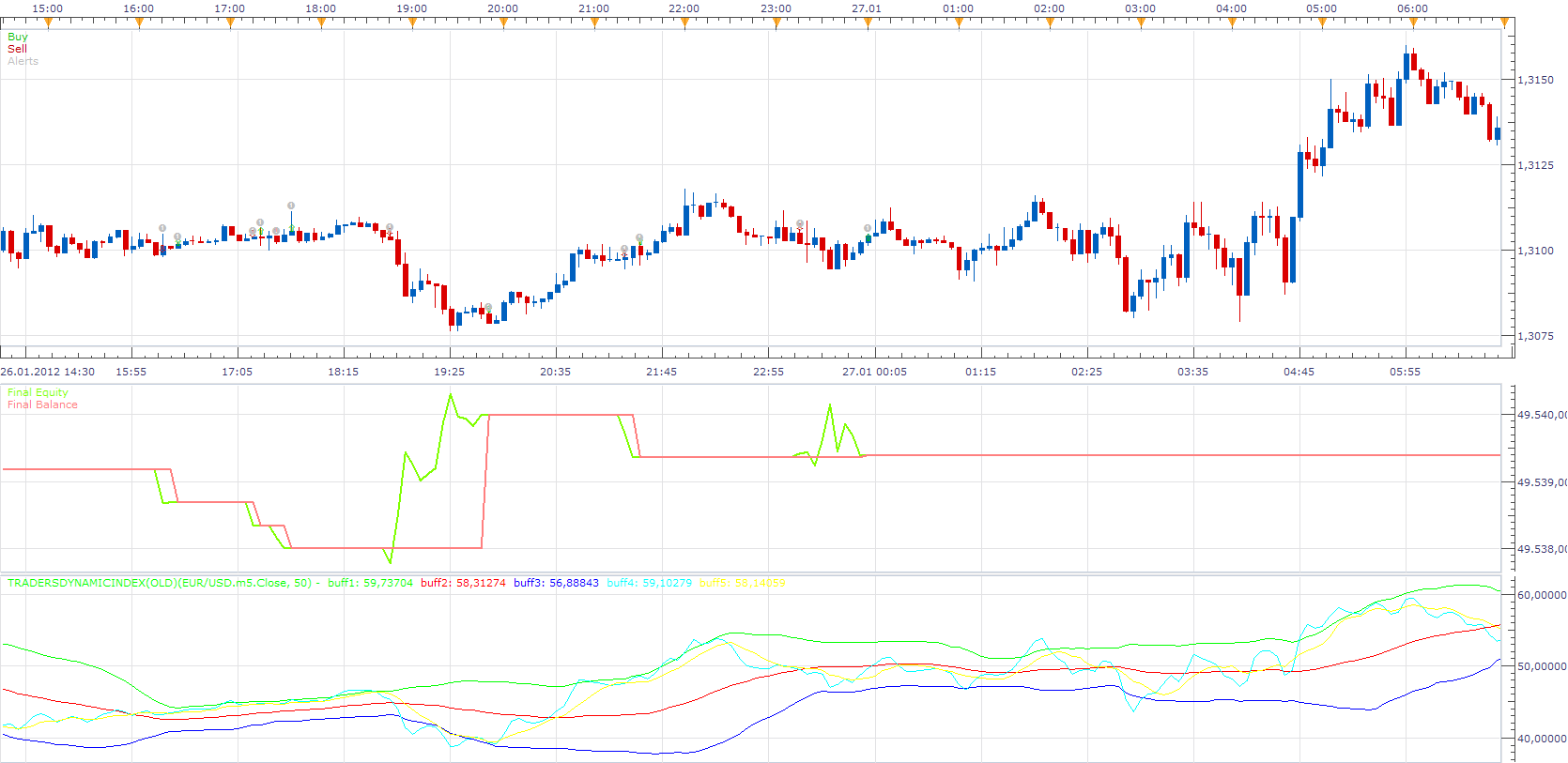The image size is (1568, 763).
Task: Click the 26.01.2012 14:30 date label
Action: coord(48,372)
